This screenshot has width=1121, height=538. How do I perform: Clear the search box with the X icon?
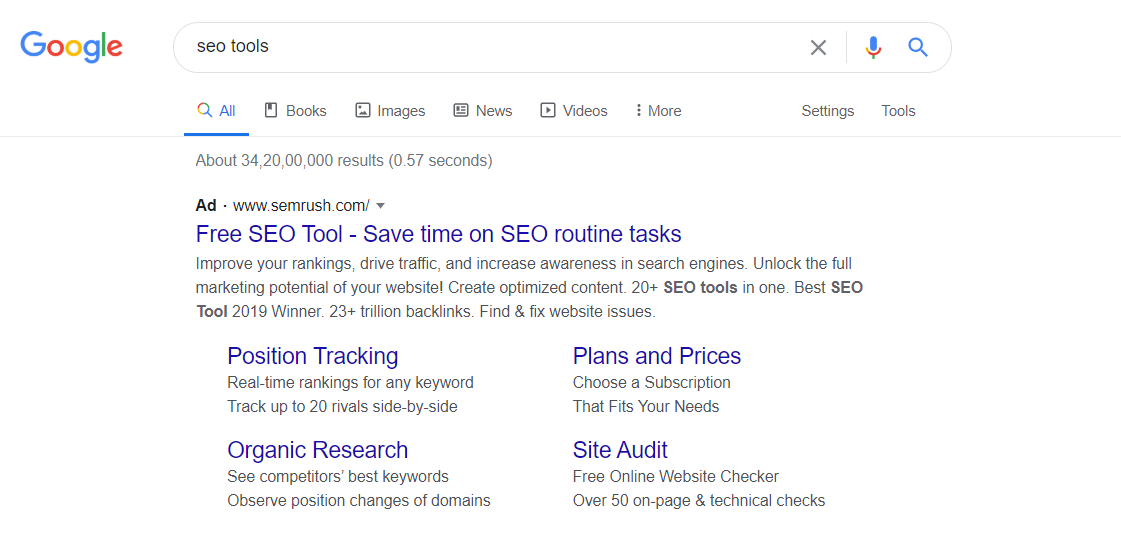click(818, 47)
